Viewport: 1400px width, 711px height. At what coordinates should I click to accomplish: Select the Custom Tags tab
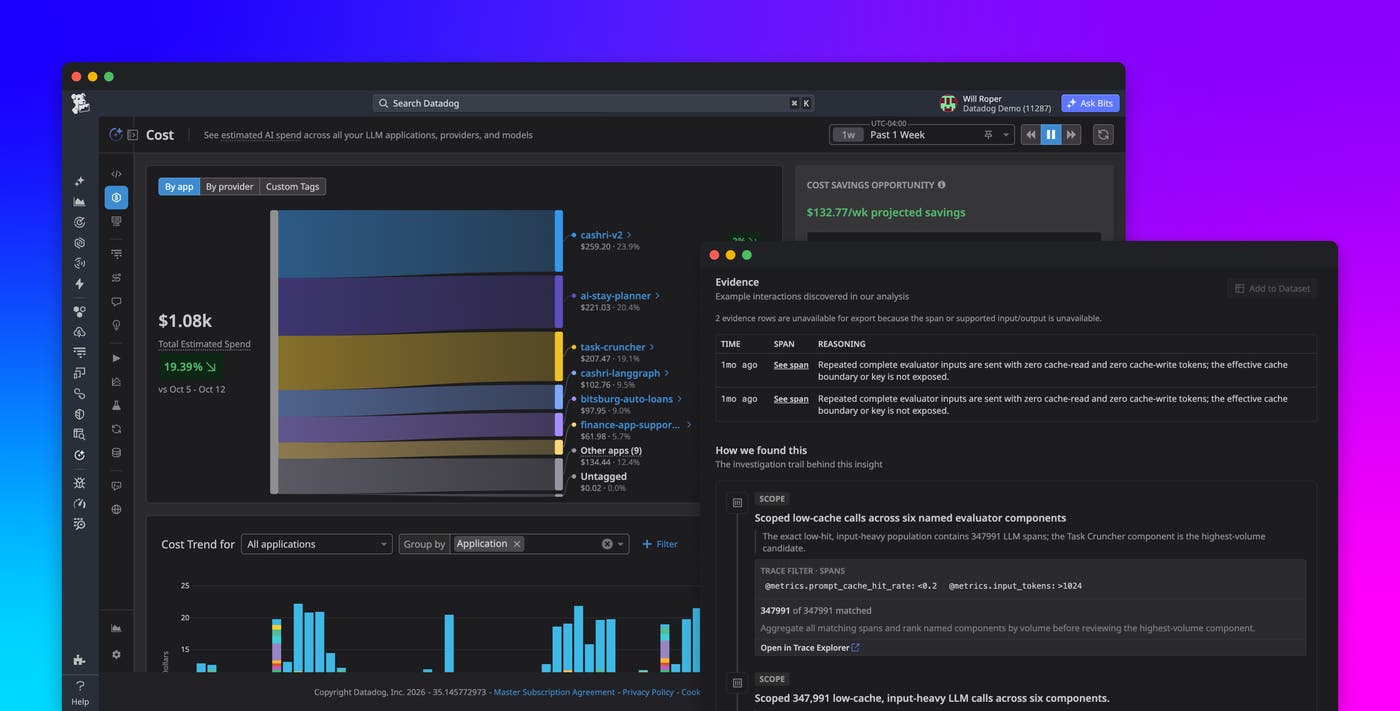[292, 186]
